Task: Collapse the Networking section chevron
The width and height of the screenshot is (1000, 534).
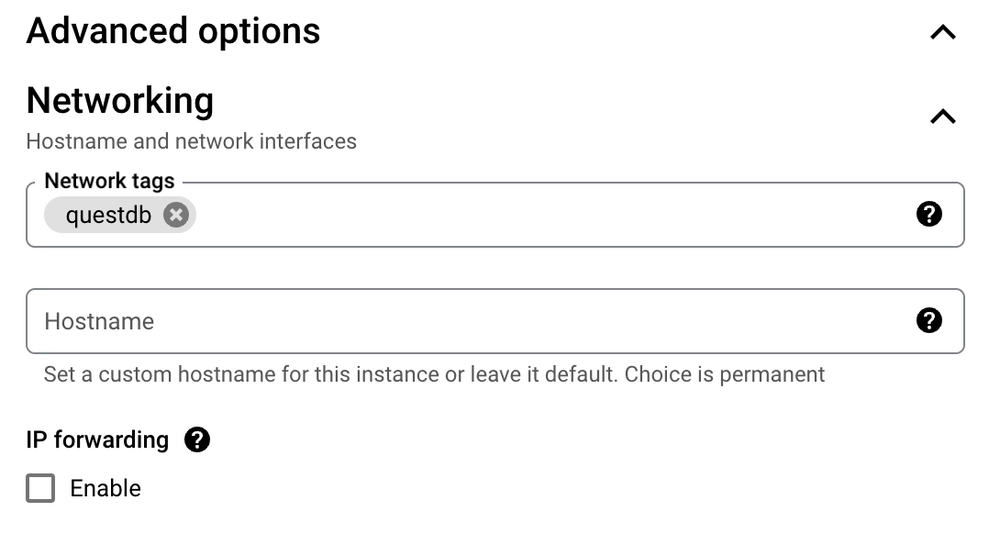Action: [942, 117]
